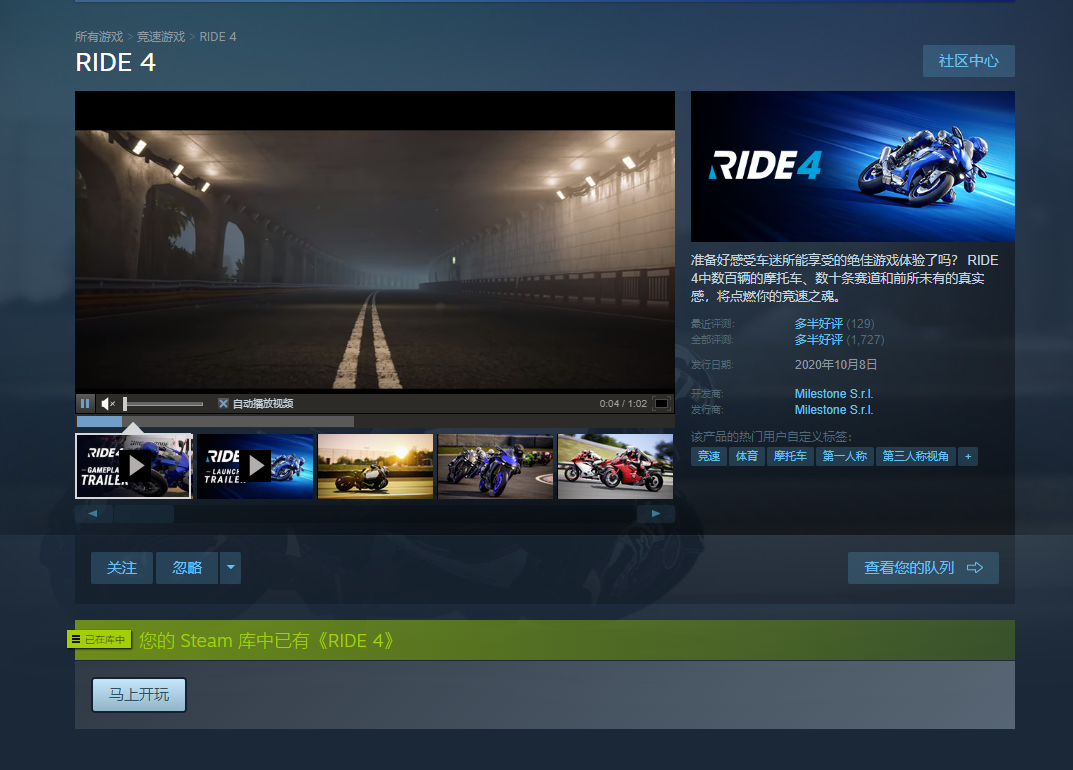Toggle the 自动播放视频 autoplay checkbox
Viewport: 1073px width, 770px height.
click(x=224, y=404)
